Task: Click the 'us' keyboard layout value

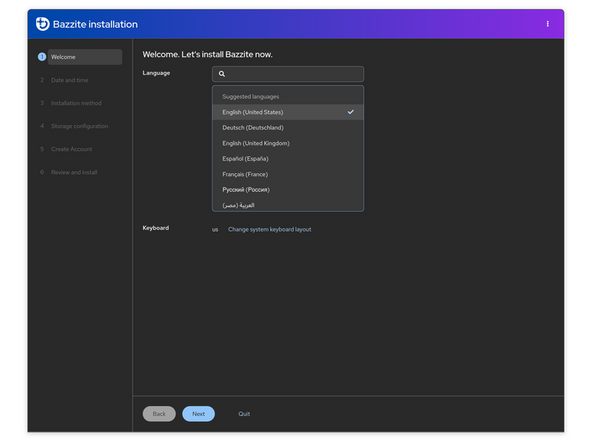Action: (215, 230)
